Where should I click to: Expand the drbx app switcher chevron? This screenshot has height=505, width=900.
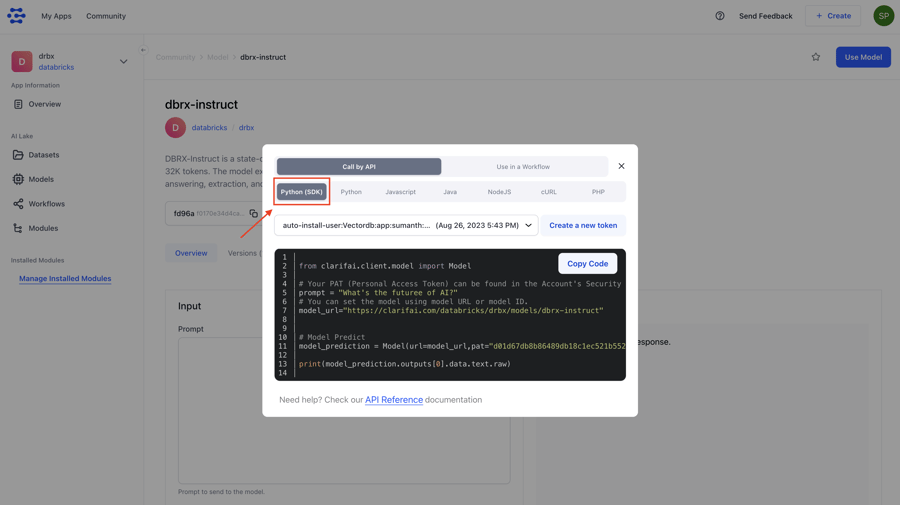pos(124,62)
